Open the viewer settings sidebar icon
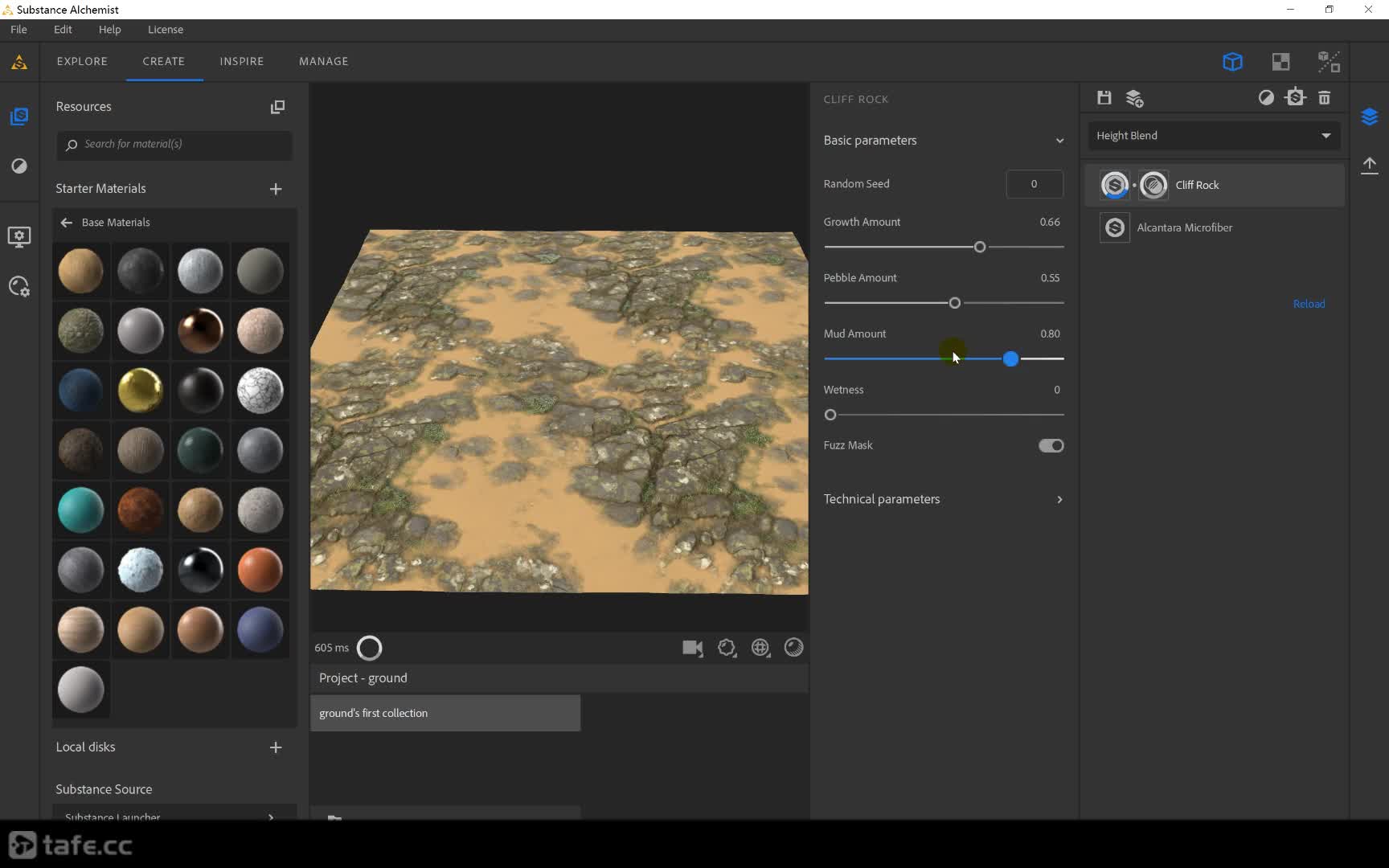 coord(19,236)
